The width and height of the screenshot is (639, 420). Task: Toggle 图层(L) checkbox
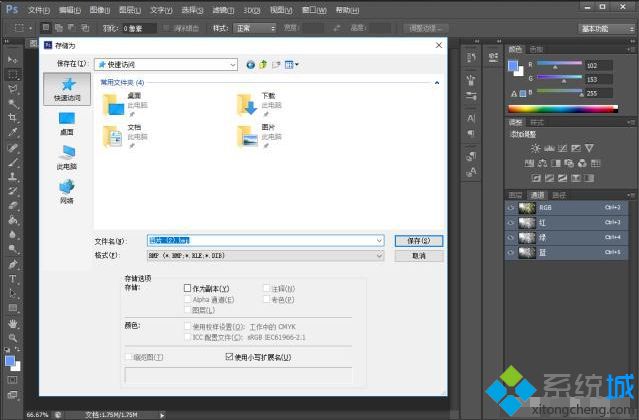(187, 310)
